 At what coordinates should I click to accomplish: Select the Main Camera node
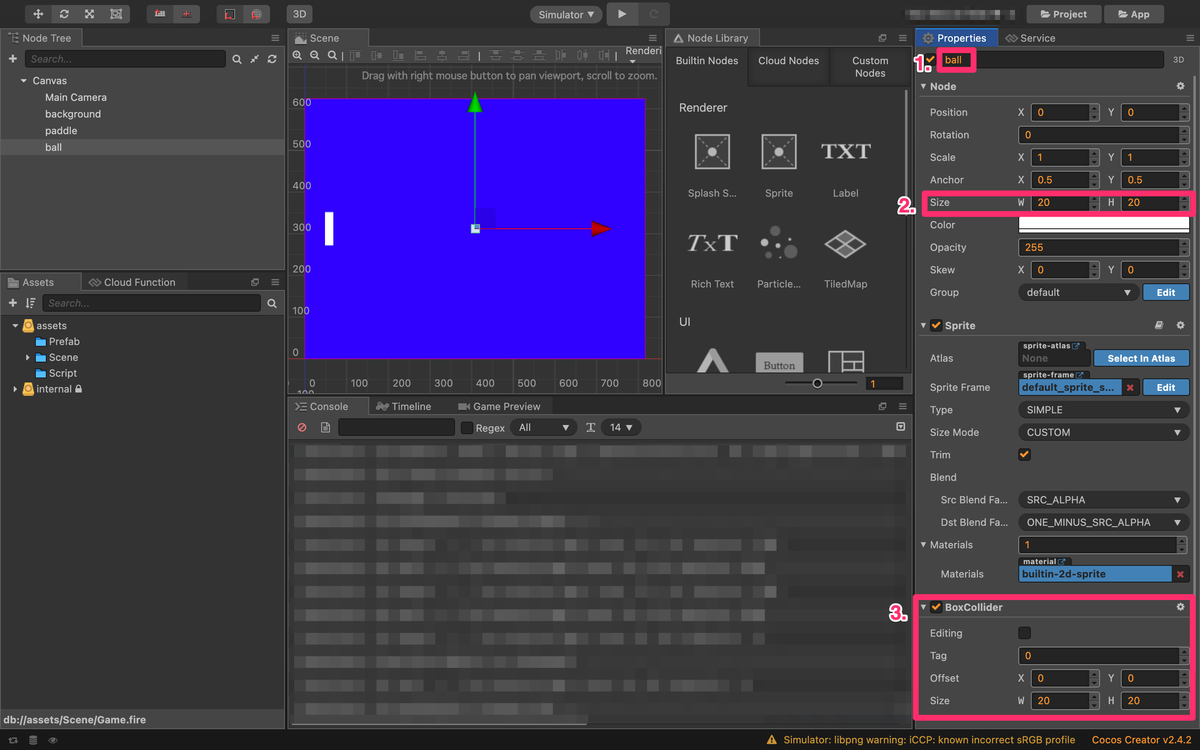click(x=76, y=97)
